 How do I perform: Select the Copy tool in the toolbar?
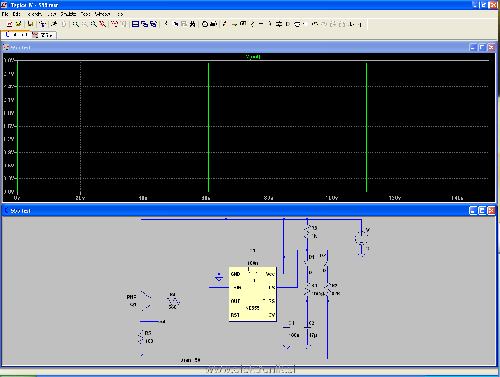175,24
